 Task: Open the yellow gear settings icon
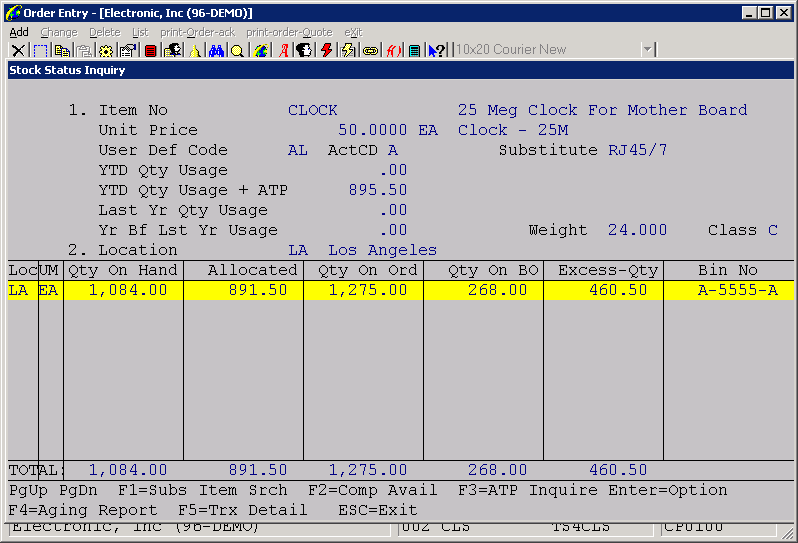coord(106,50)
